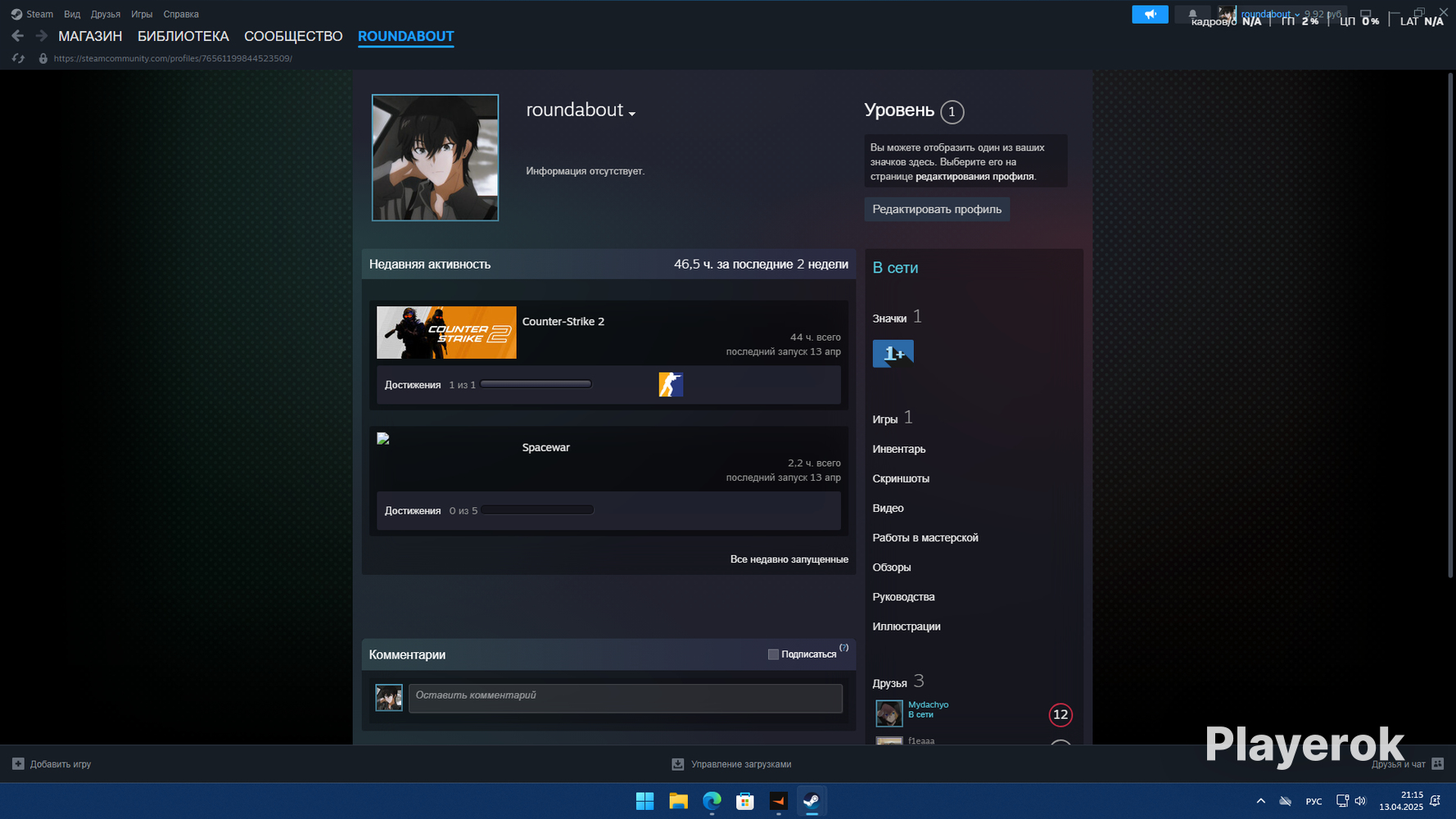Open the announcements megaphone icon
Screen dimensions: 1456x819
coord(1150,14)
